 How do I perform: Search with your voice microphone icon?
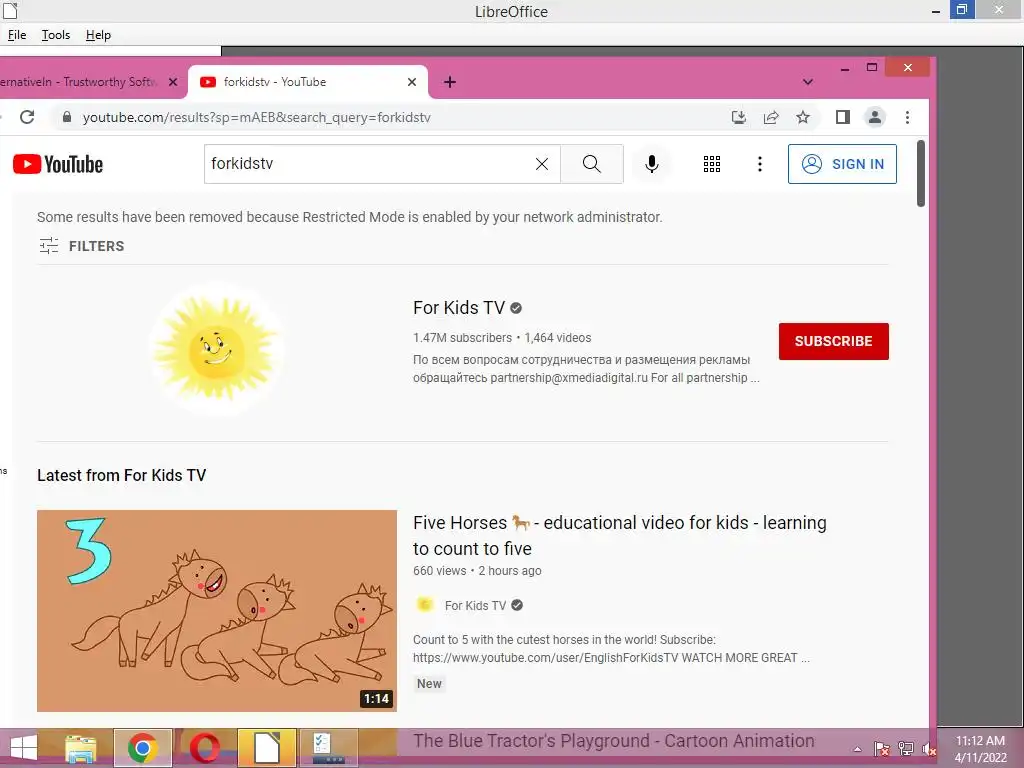point(651,164)
